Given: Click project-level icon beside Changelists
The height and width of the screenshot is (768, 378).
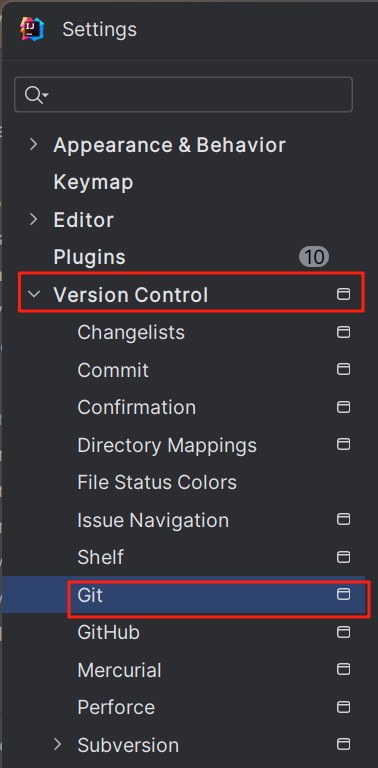Looking at the screenshot, I should click(x=344, y=332).
